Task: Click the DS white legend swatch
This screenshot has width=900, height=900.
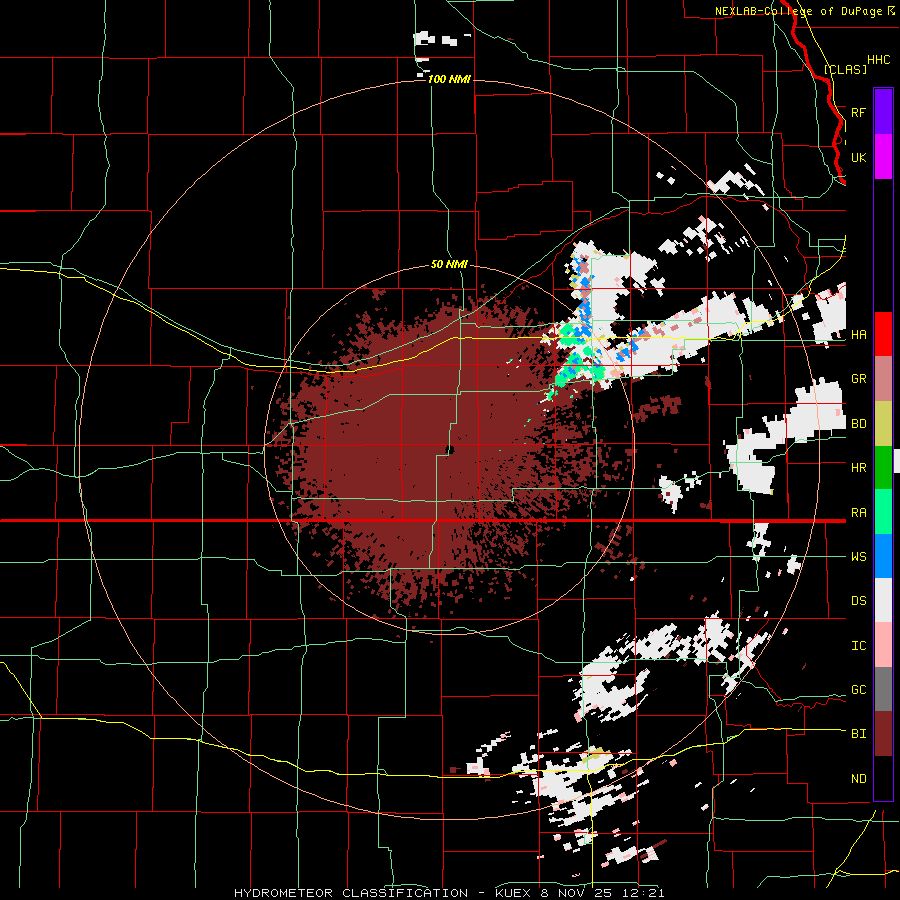Action: 883,600
